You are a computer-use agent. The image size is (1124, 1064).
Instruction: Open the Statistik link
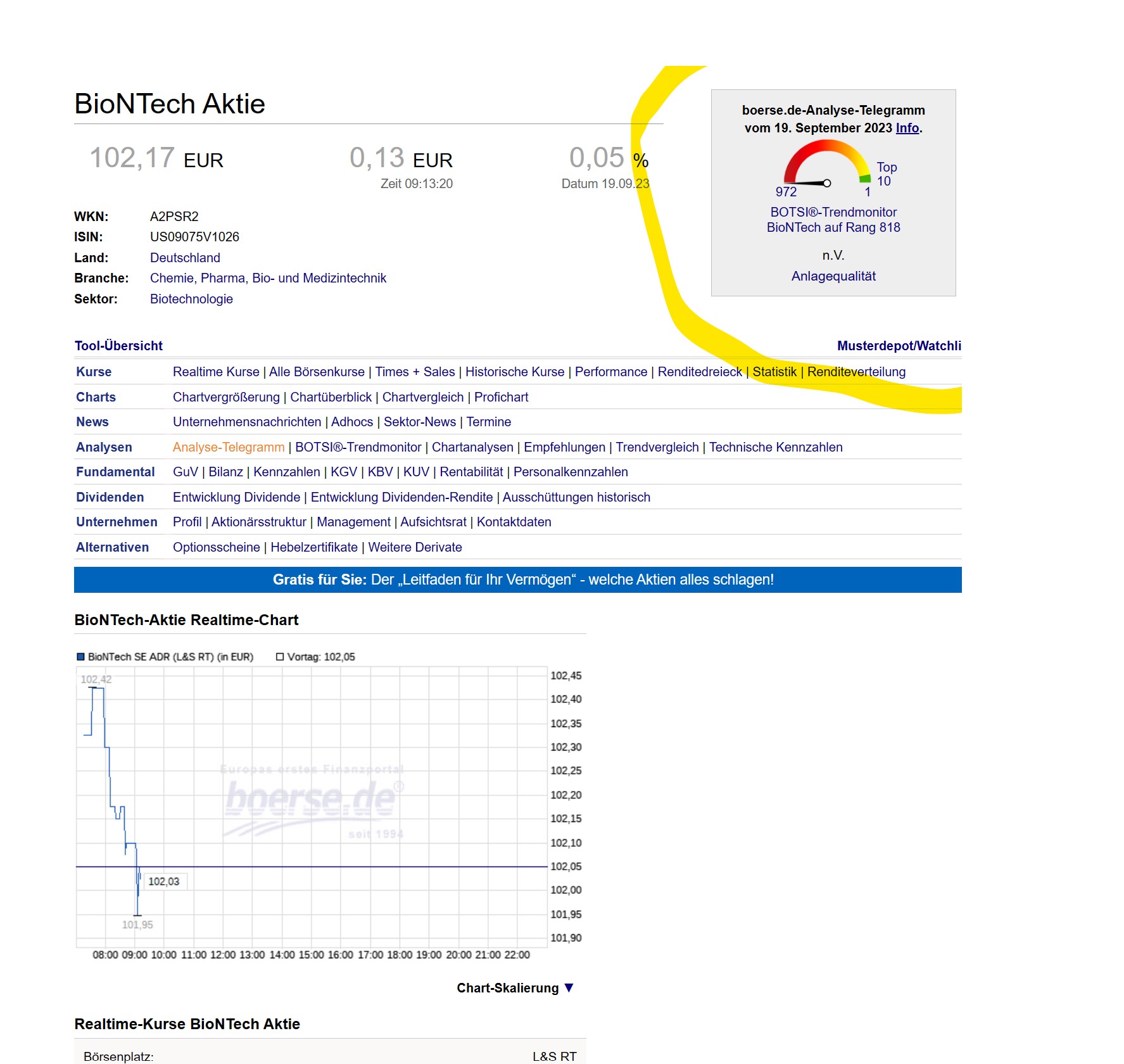pyautogui.click(x=774, y=372)
